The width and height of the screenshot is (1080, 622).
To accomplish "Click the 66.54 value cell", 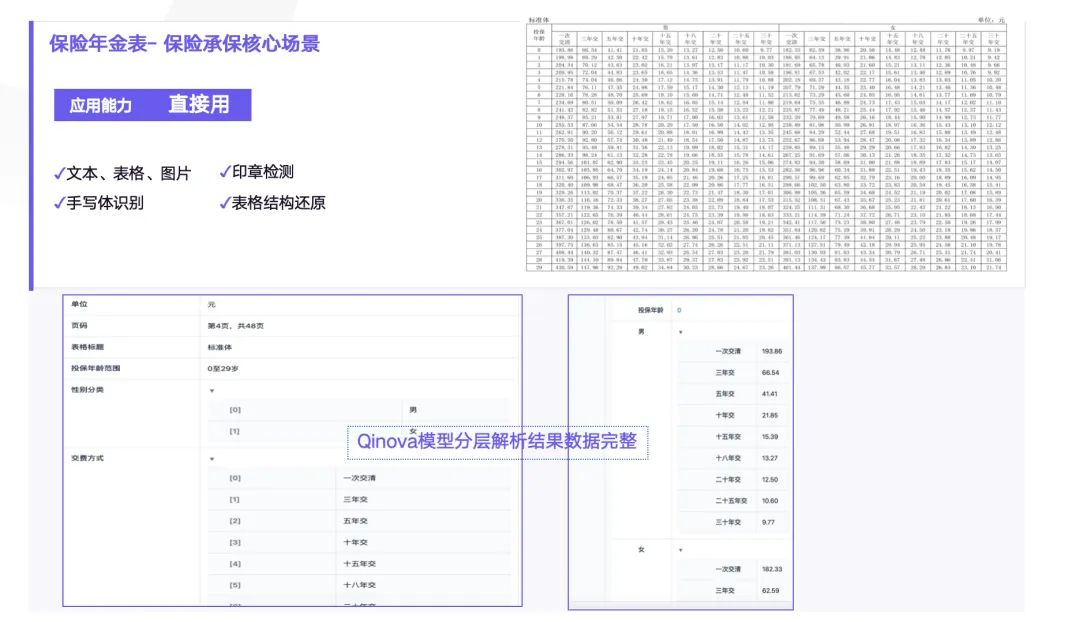I will (x=770, y=373).
